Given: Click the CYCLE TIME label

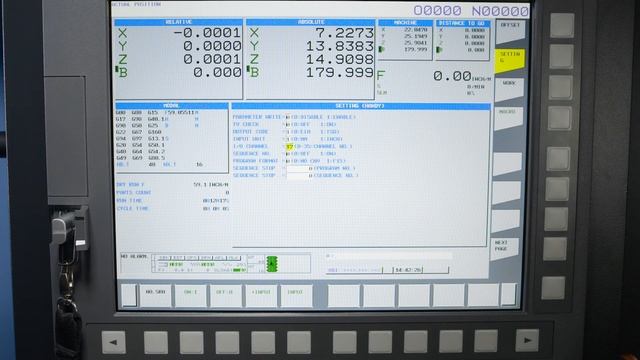Looking at the screenshot, I should click(x=133, y=209).
